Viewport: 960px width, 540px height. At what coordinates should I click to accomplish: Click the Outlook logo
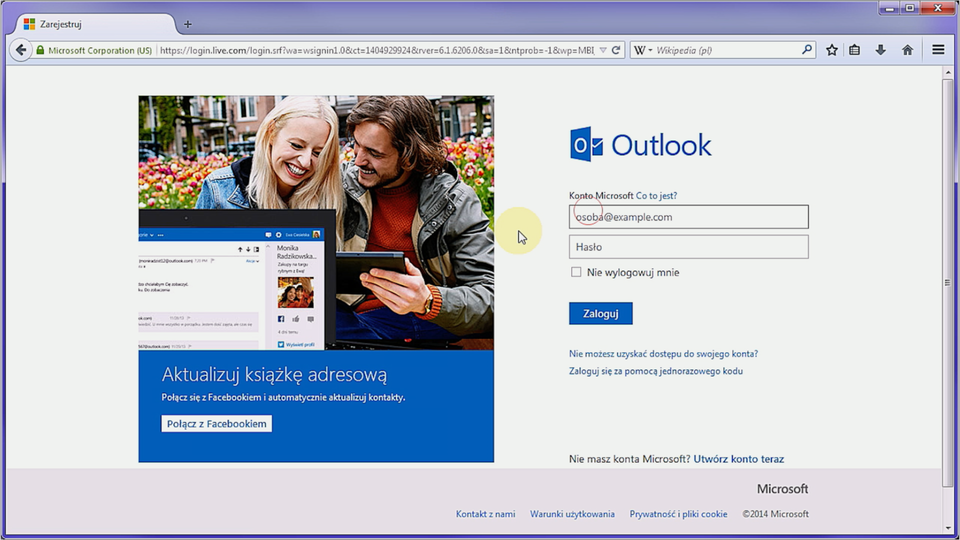[x=640, y=145]
